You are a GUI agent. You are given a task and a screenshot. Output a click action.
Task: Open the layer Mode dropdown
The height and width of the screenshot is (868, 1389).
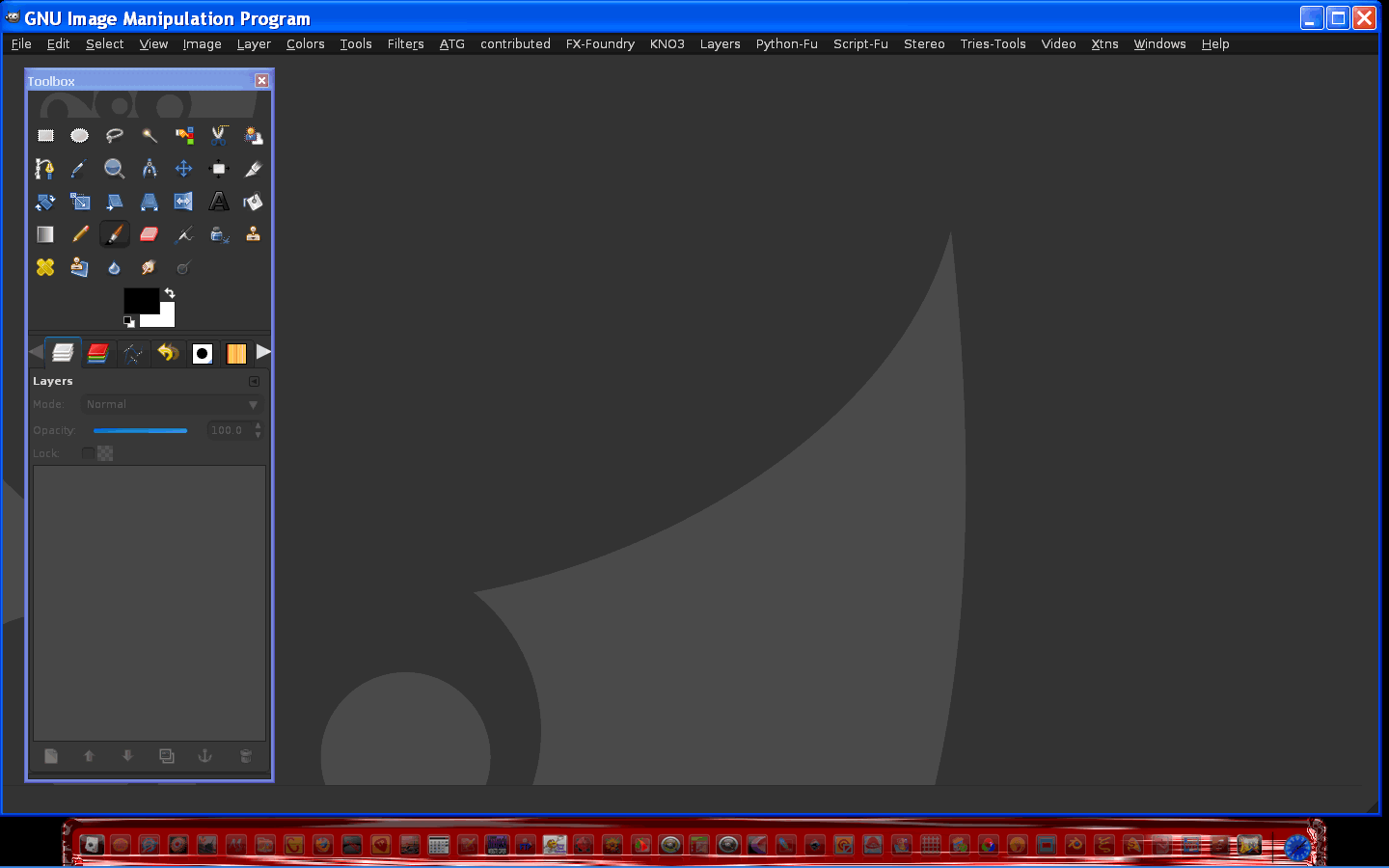coord(172,405)
